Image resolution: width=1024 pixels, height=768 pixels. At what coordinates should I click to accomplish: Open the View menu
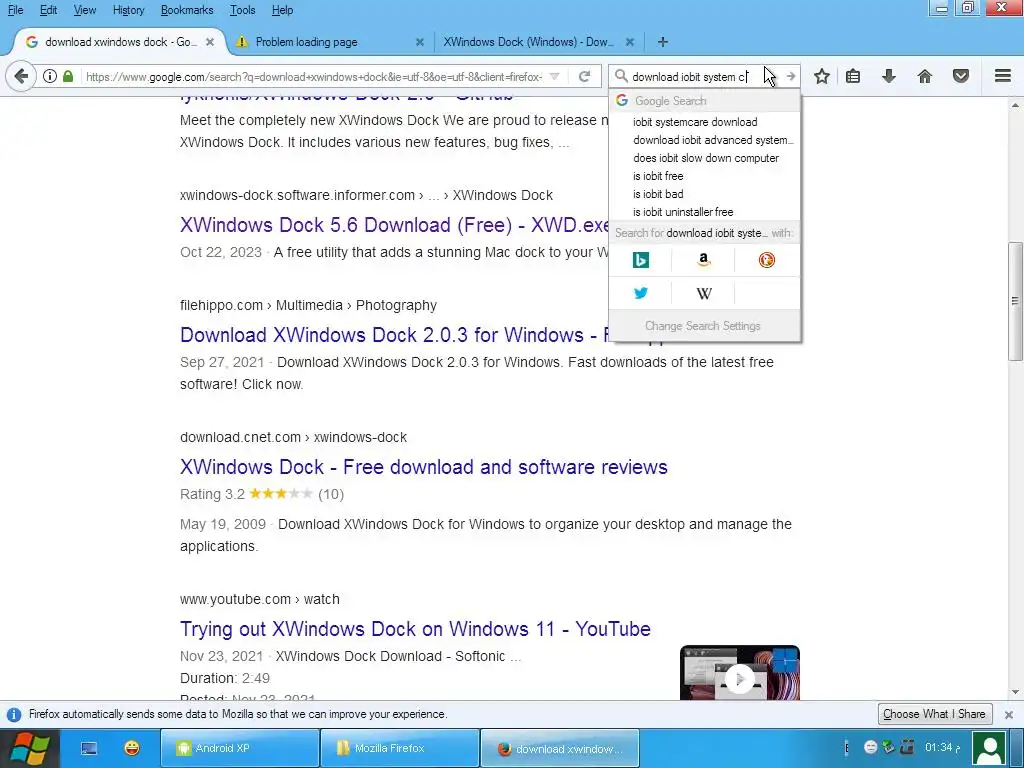84,10
